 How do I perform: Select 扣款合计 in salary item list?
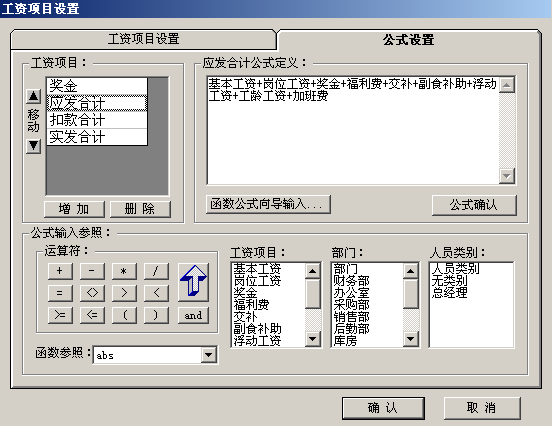tap(97, 120)
